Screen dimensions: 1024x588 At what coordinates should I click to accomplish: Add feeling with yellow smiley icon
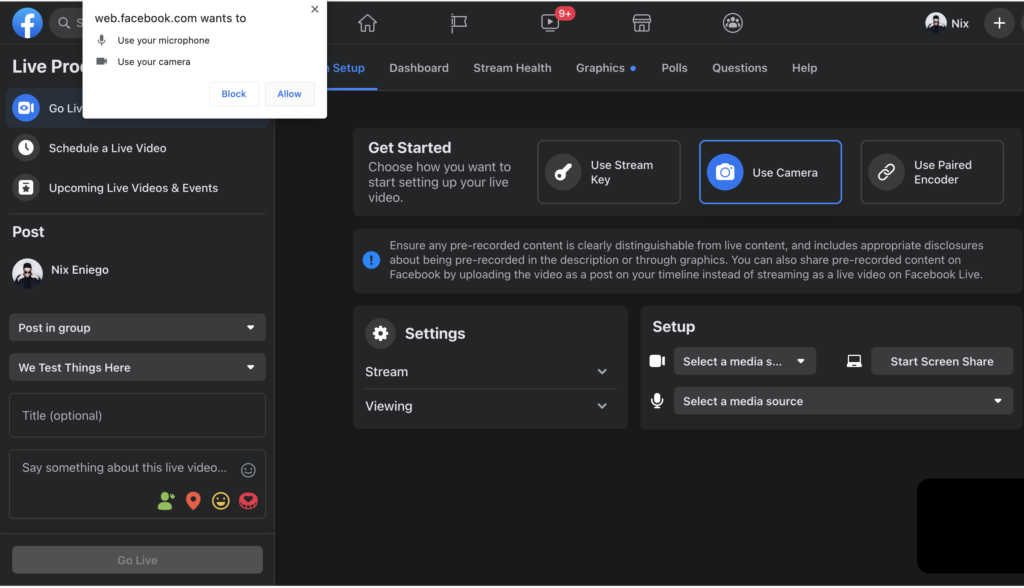[x=221, y=501]
